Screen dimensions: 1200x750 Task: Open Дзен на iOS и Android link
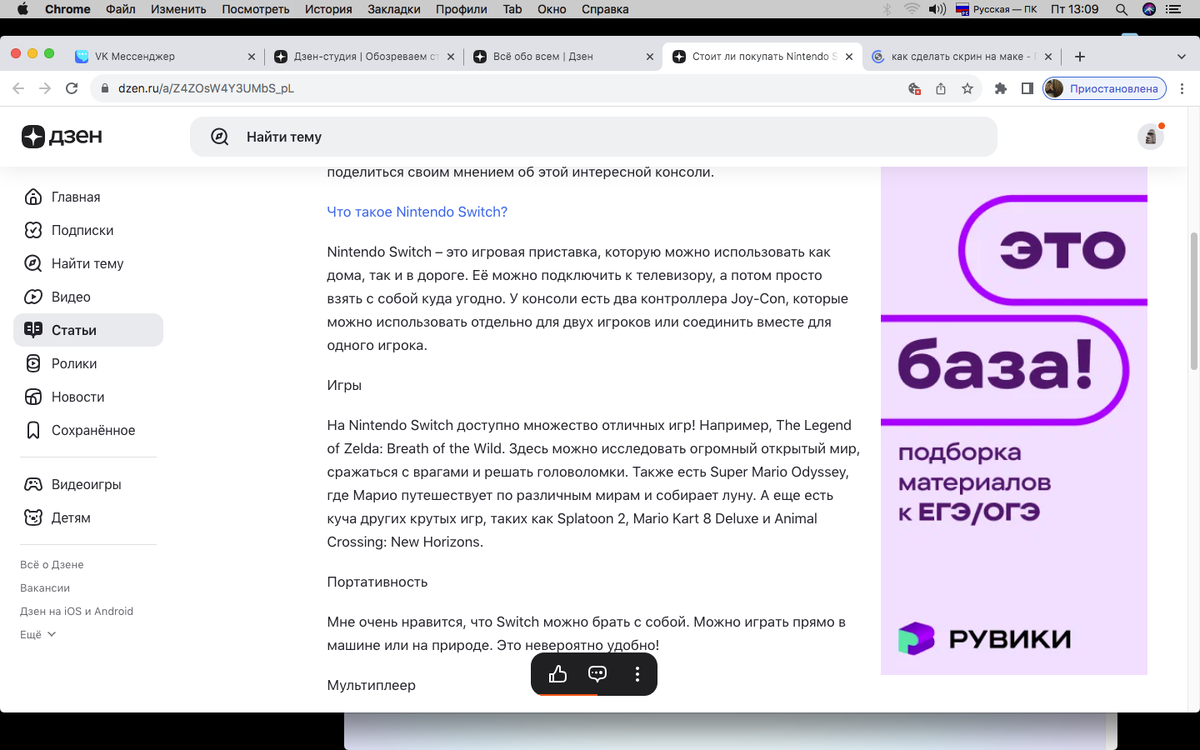pos(76,611)
